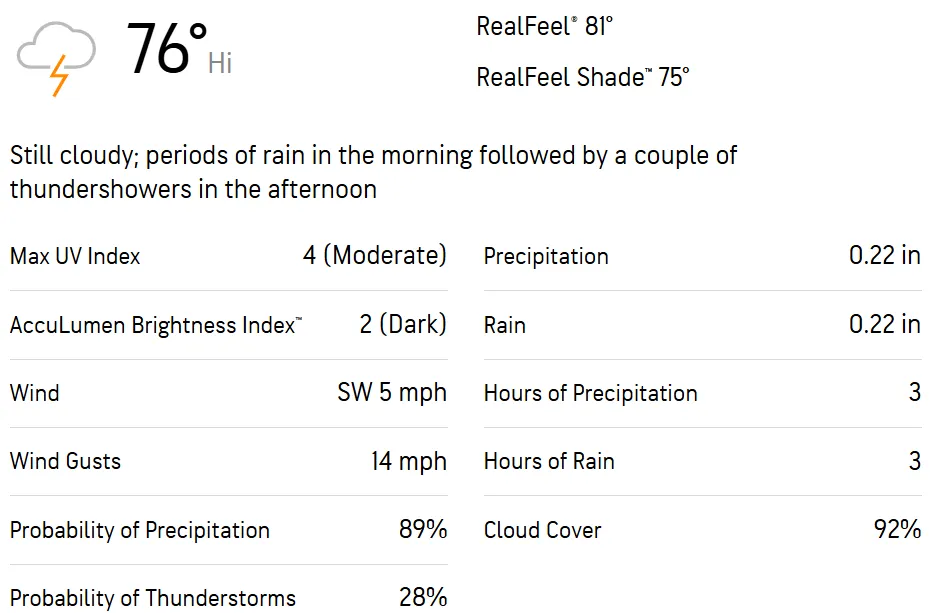Click the AccuLumen Brightness Index label
The image size is (936, 613).
pyautogui.click(x=156, y=325)
